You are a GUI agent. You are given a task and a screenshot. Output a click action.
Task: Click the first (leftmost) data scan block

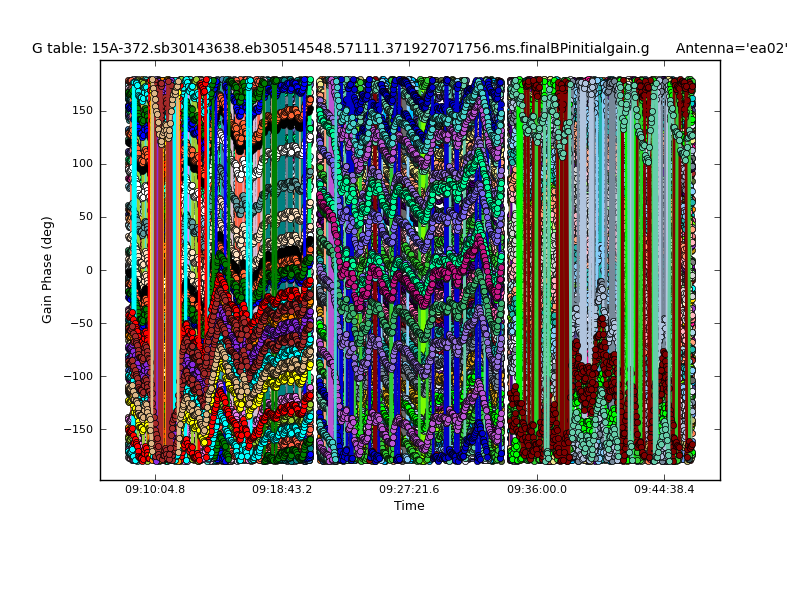(x=219, y=270)
